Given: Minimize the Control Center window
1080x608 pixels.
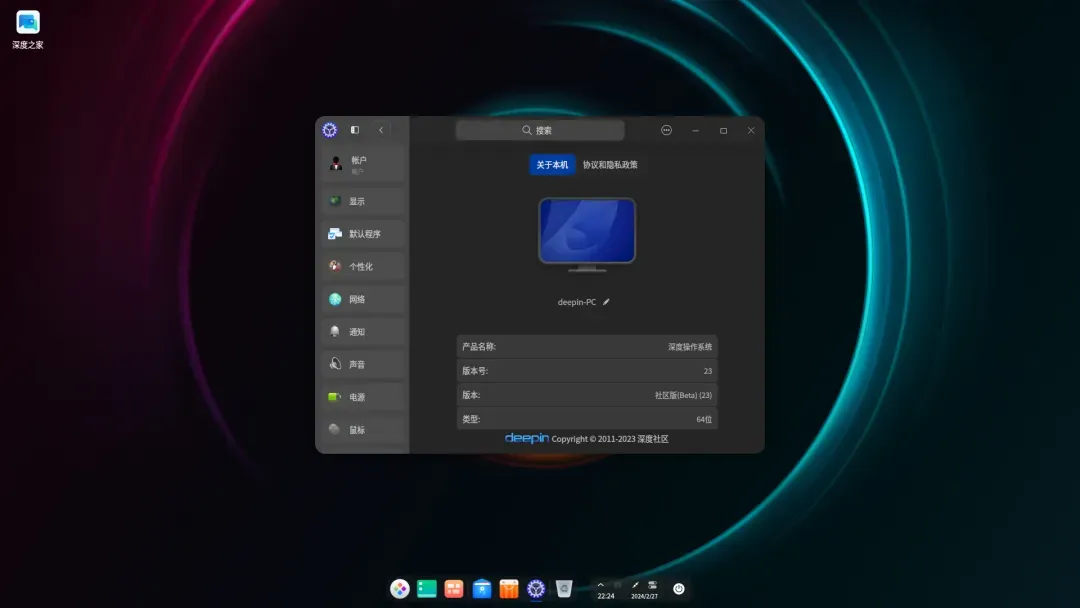Looking at the screenshot, I should pyautogui.click(x=696, y=130).
